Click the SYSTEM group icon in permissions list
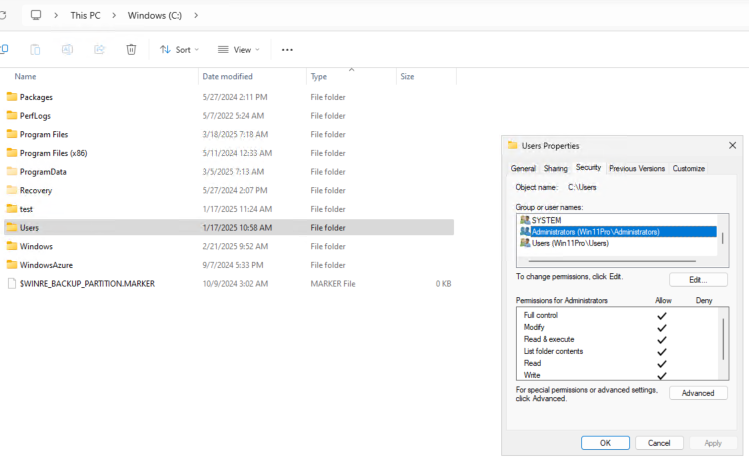 pos(525,220)
